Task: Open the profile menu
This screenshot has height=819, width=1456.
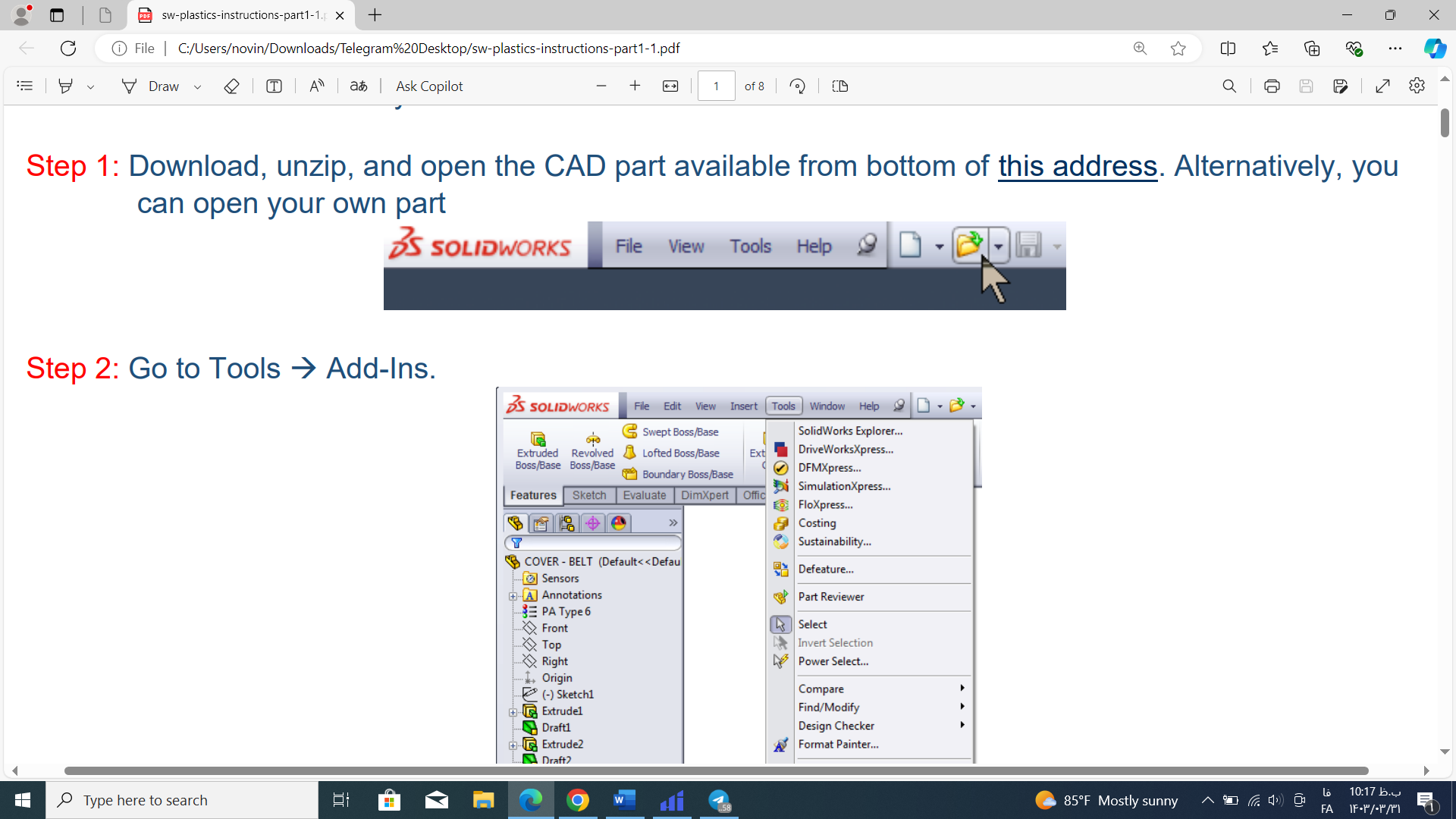Action: tap(22, 14)
